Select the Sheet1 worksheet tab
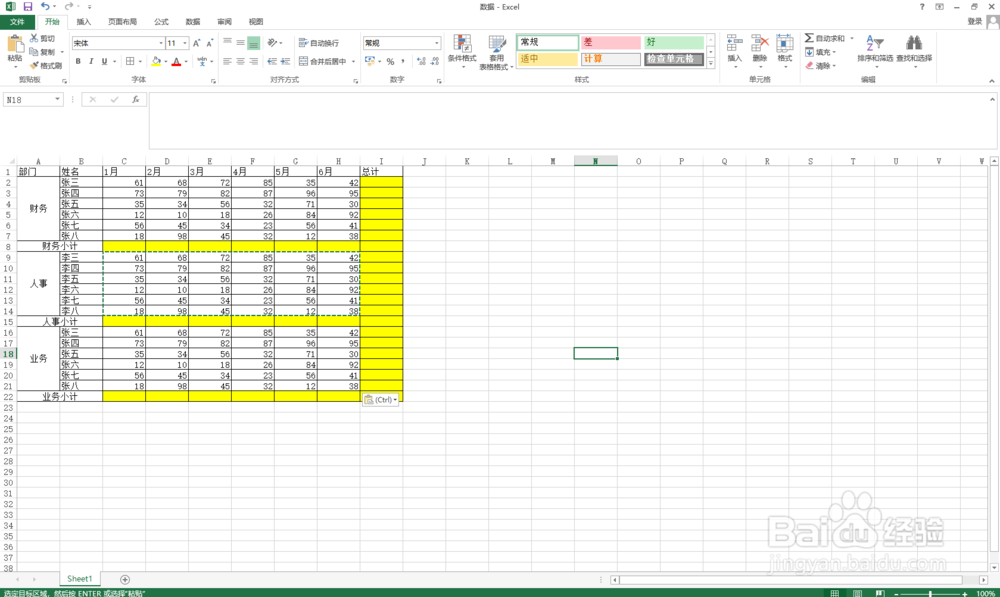The image size is (1000, 597). click(x=80, y=579)
